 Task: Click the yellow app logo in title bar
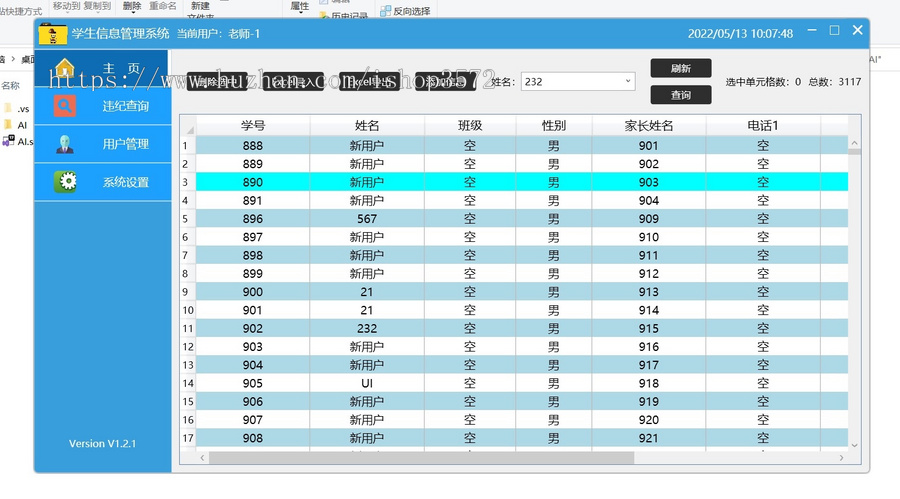52,34
